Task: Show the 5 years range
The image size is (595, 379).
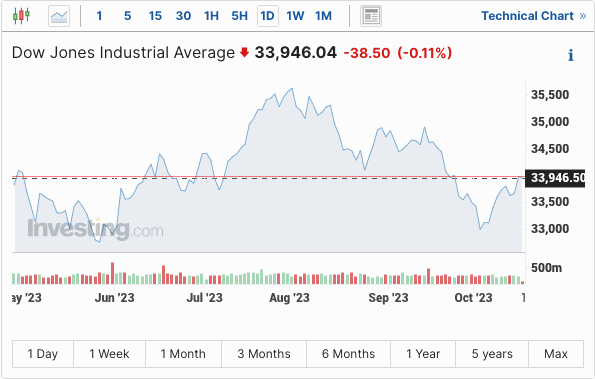Action: 492,354
